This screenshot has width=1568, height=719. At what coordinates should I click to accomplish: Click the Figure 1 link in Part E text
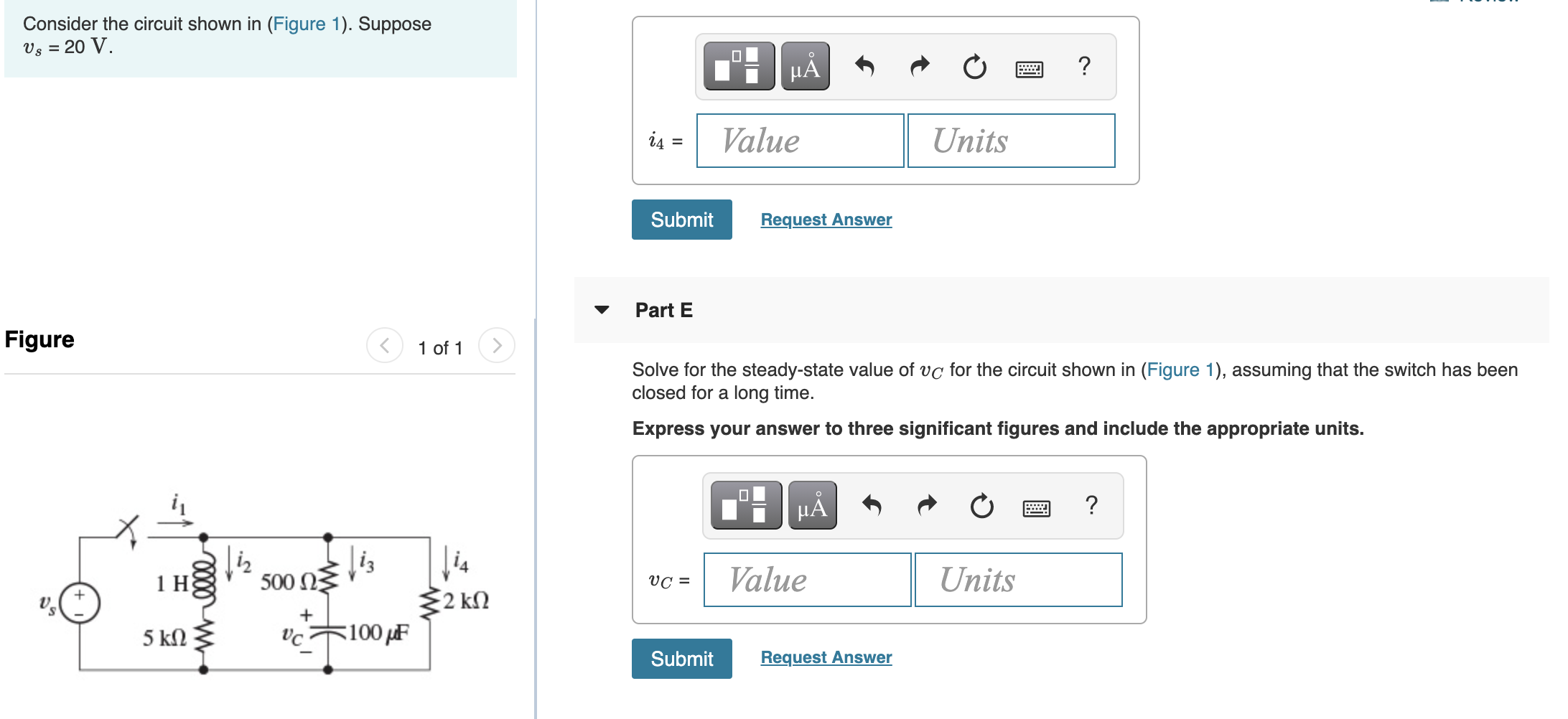point(1180,370)
